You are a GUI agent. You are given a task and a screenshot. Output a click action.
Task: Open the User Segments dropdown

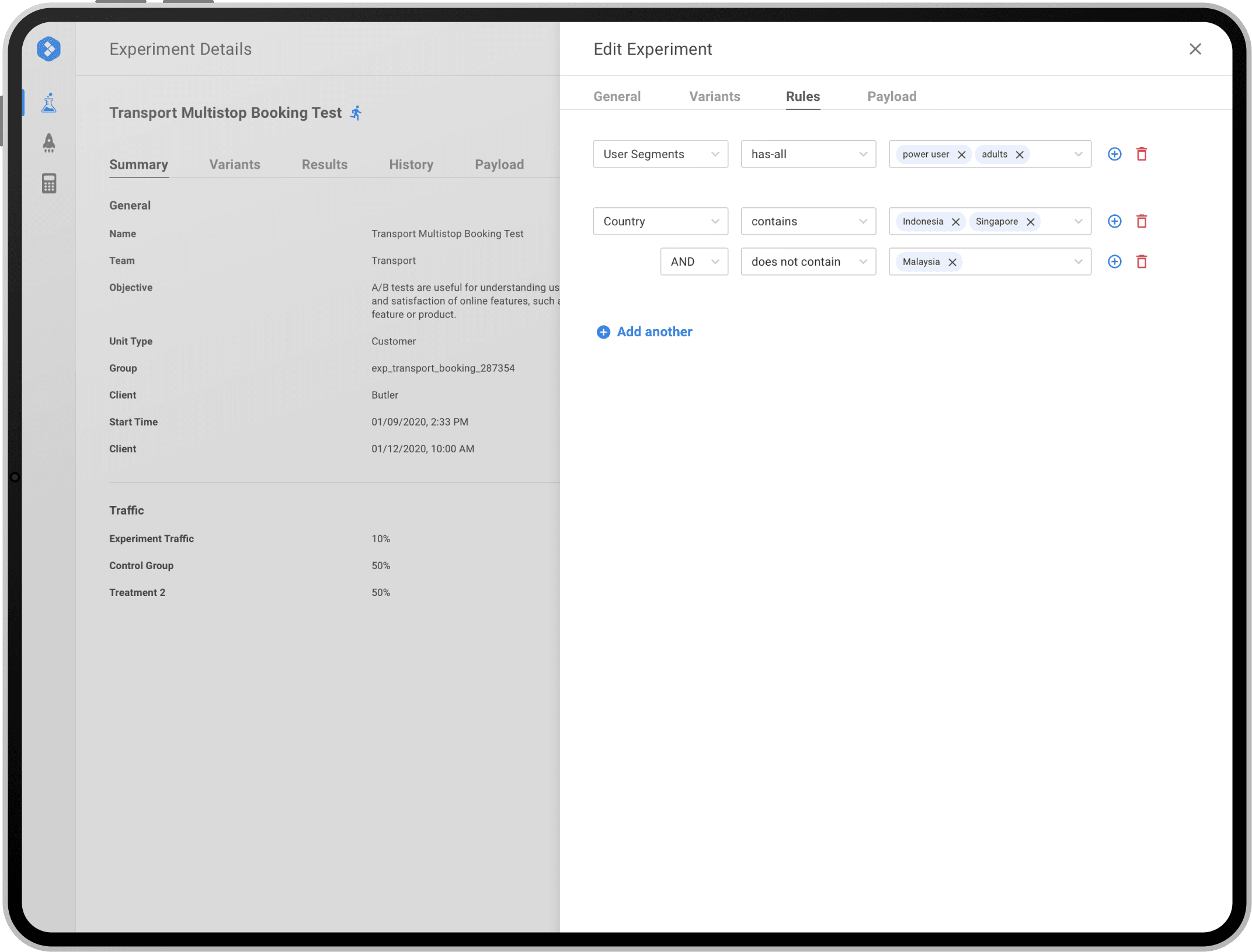tap(660, 154)
